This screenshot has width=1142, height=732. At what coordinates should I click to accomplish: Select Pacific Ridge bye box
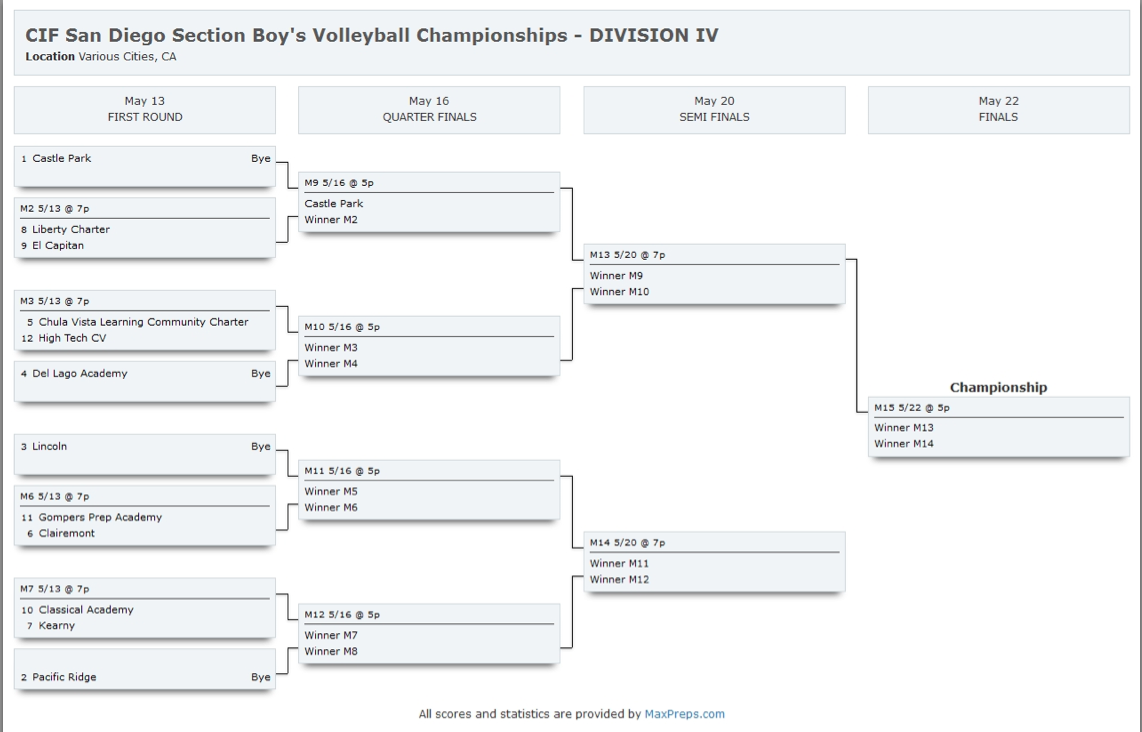tap(145, 669)
